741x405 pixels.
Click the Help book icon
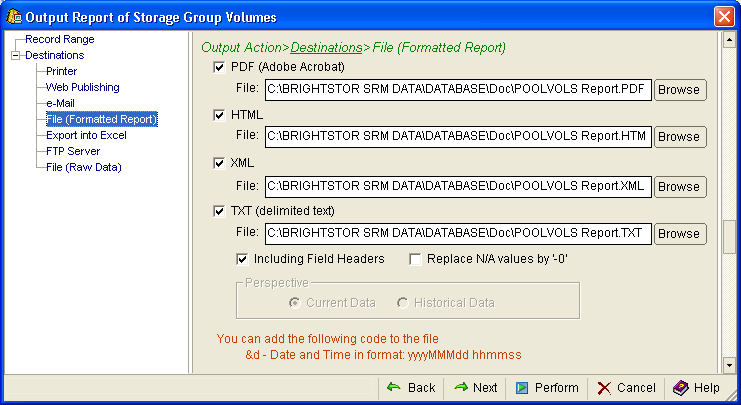[x=681, y=388]
